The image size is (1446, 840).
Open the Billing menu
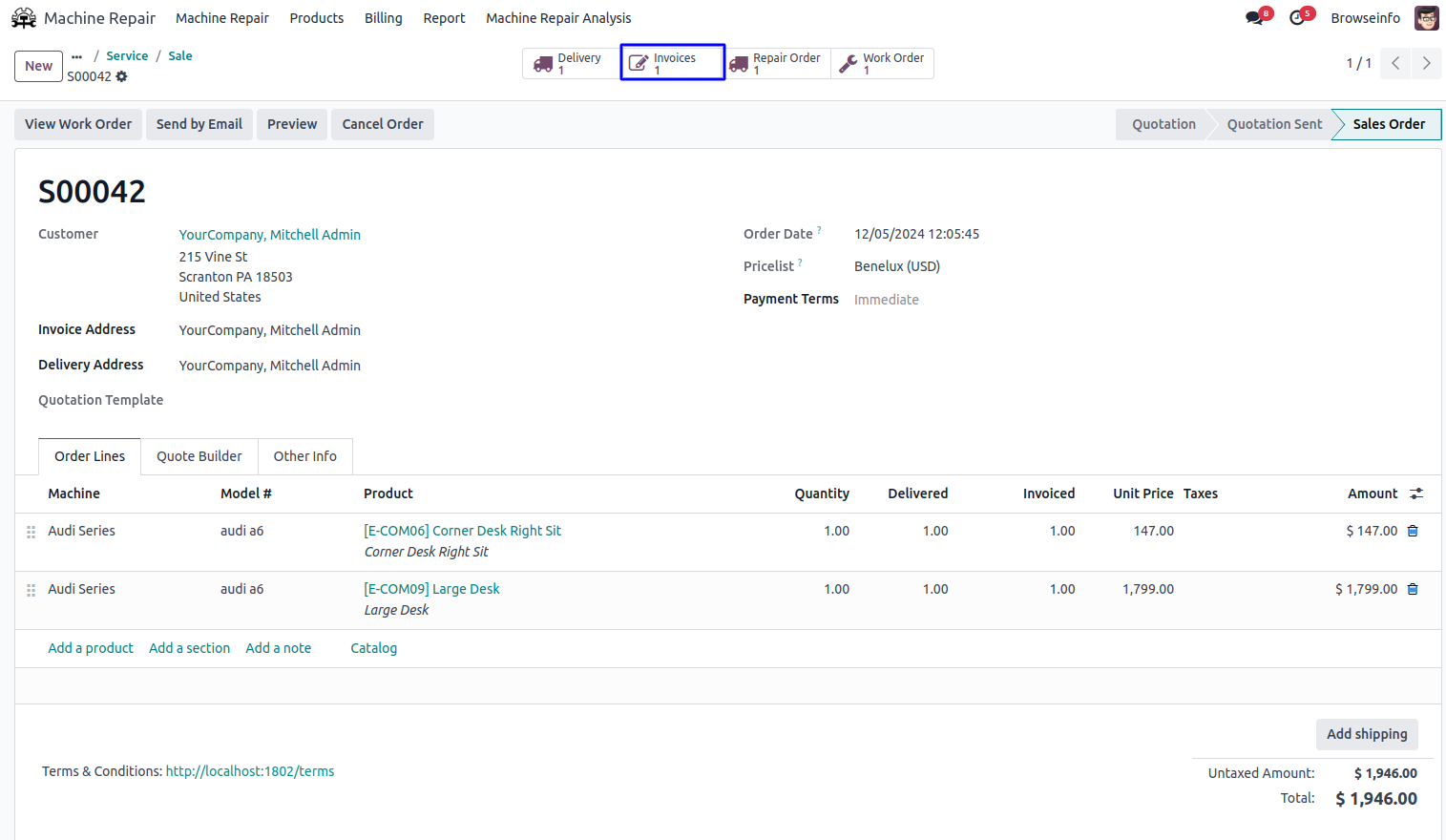pyautogui.click(x=383, y=18)
